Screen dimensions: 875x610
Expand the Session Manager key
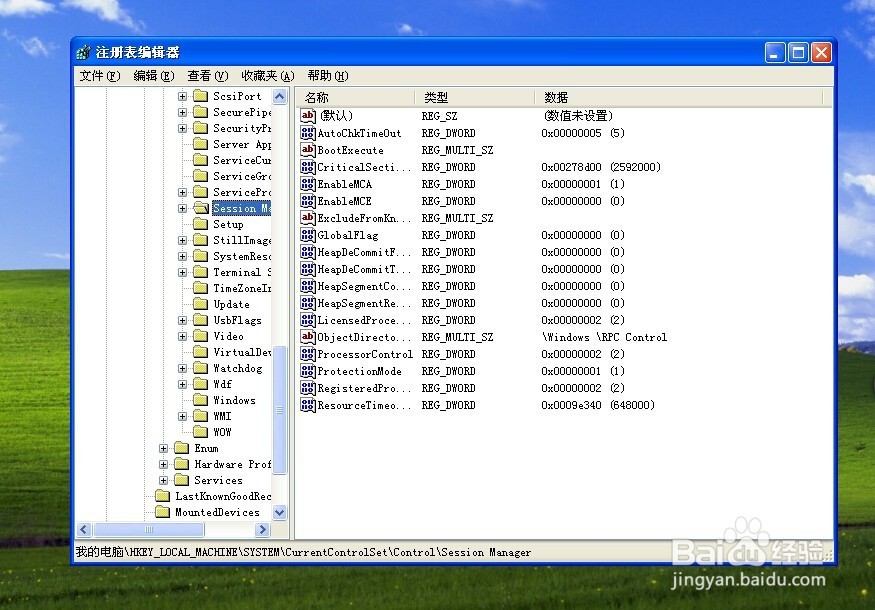pos(183,208)
